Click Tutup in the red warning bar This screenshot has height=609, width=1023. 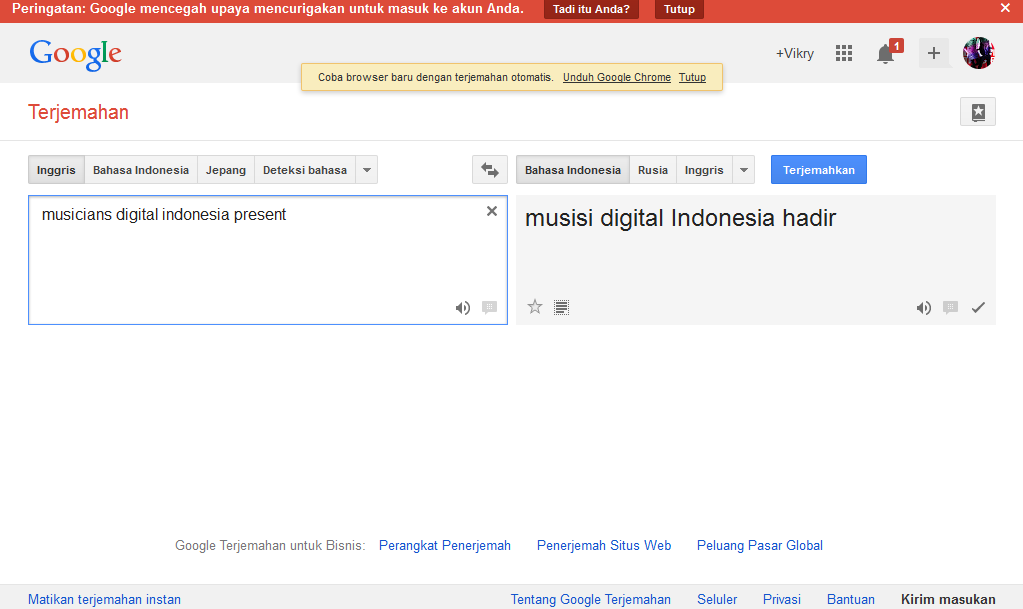click(x=679, y=9)
